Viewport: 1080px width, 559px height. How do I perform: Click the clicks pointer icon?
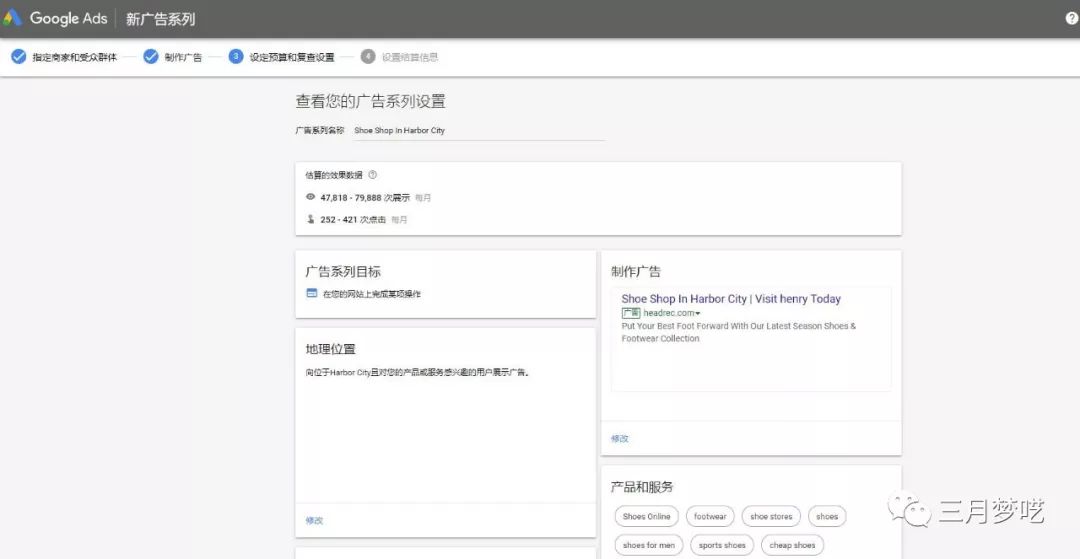point(310,219)
